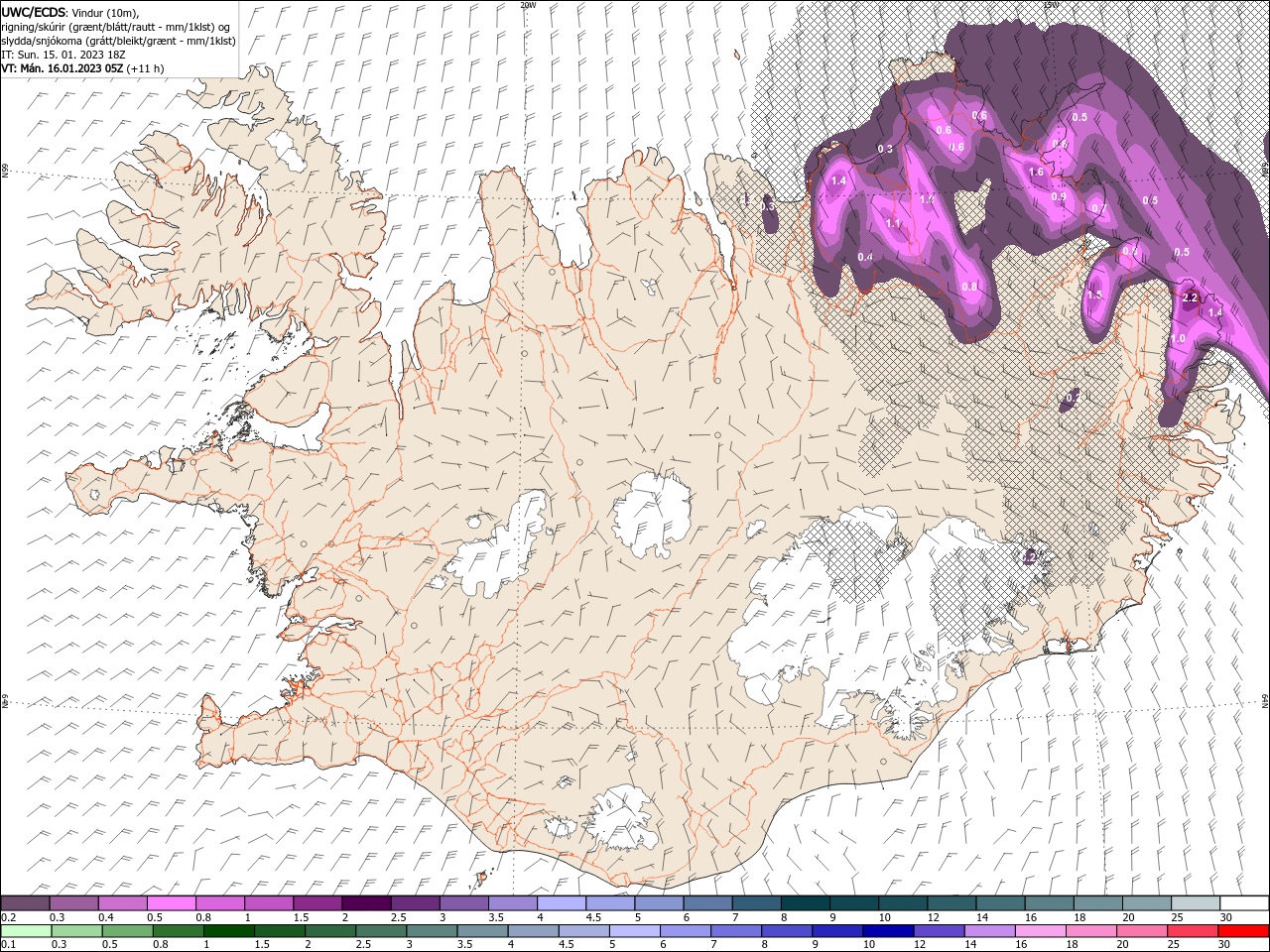Select the bright red swatch above 30 in the bottom scale
Image resolution: width=1270 pixels, height=952 pixels.
click(1243, 931)
